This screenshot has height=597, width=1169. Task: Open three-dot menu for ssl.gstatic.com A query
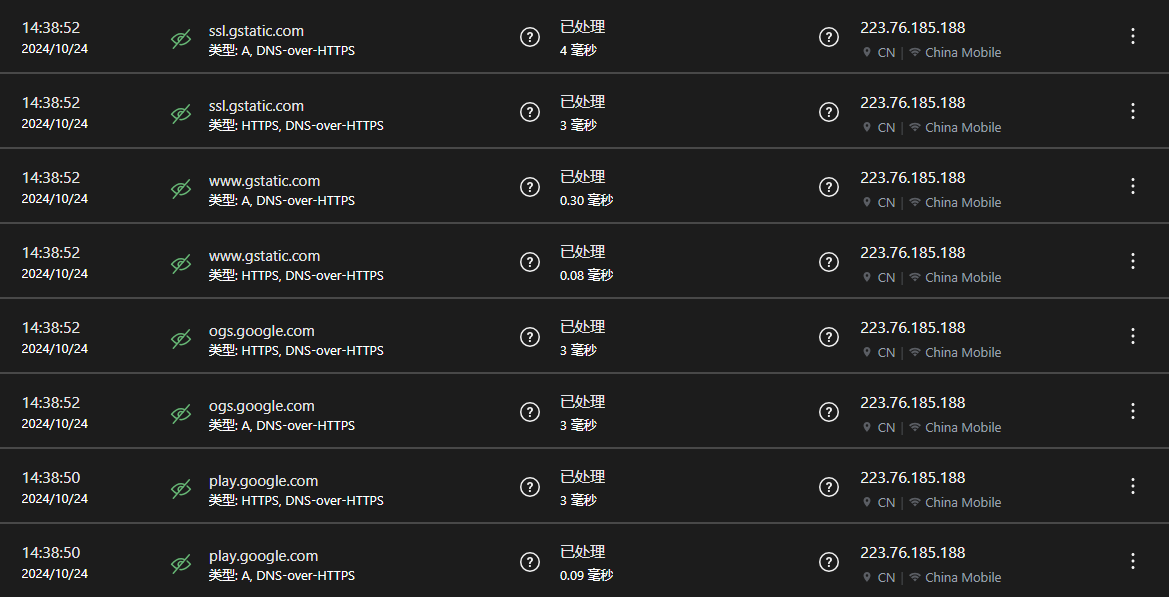pyautogui.click(x=1133, y=37)
